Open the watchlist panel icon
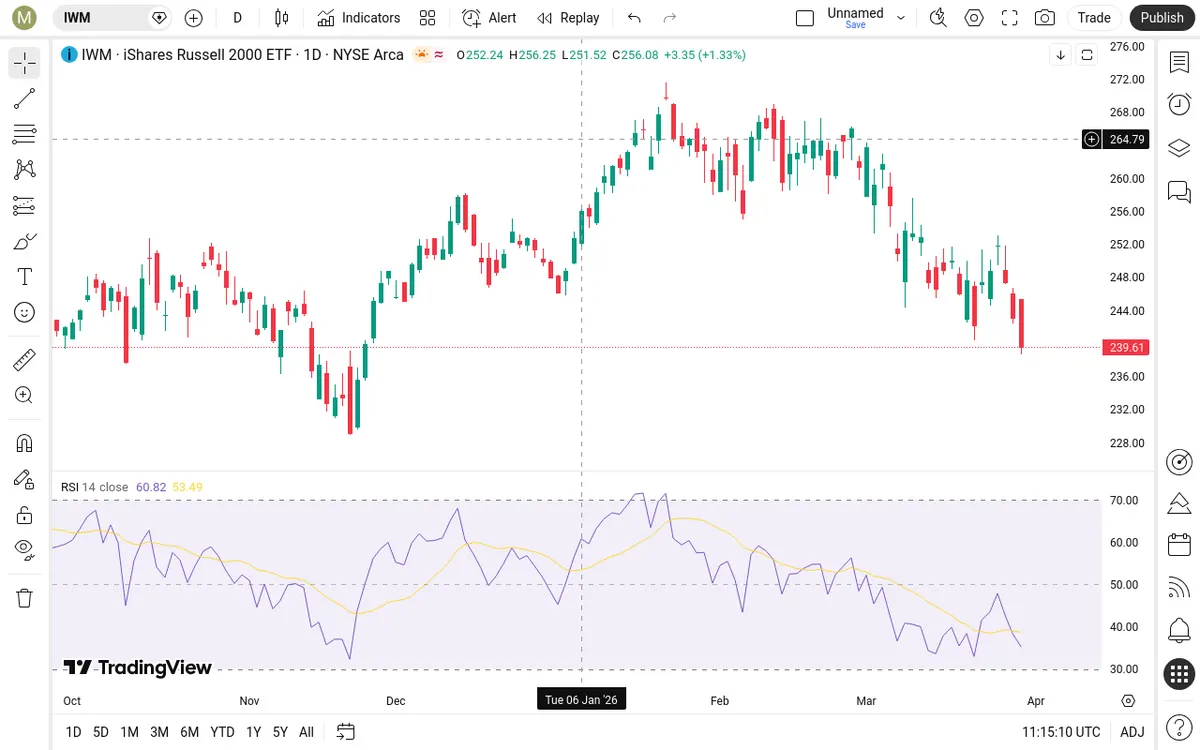 [x=1179, y=62]
